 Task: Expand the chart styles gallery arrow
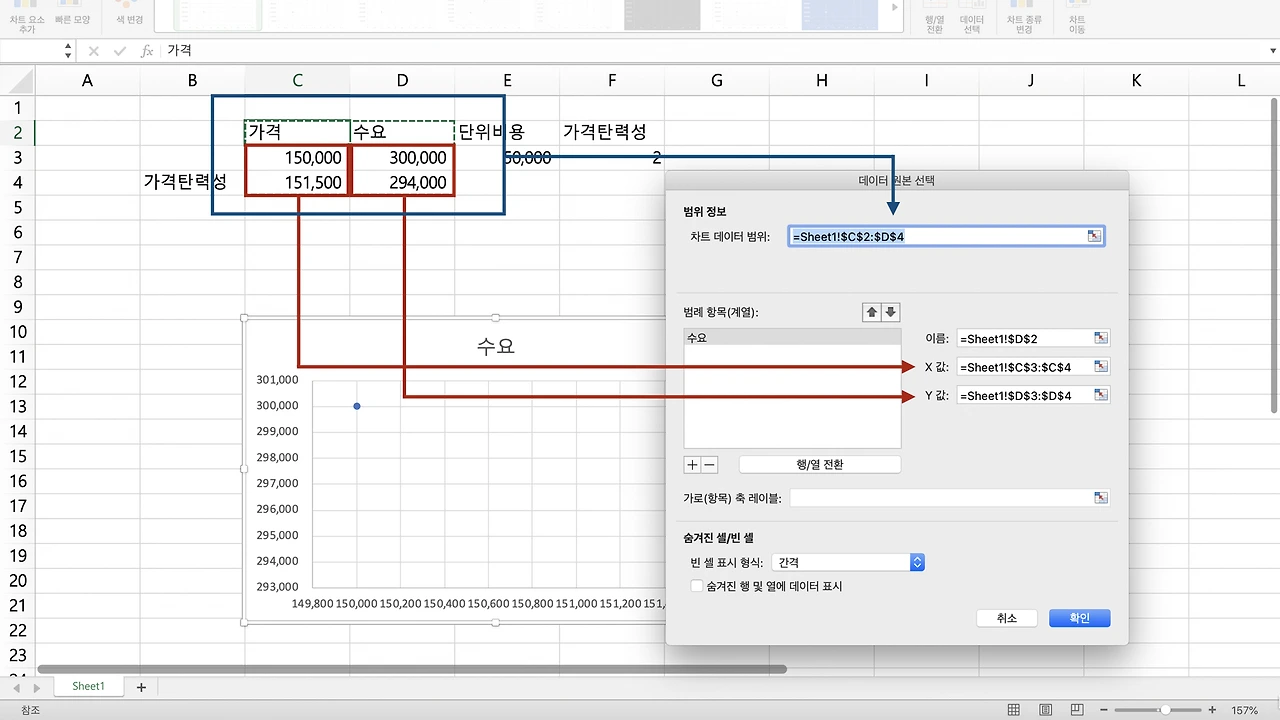point(896,8)
